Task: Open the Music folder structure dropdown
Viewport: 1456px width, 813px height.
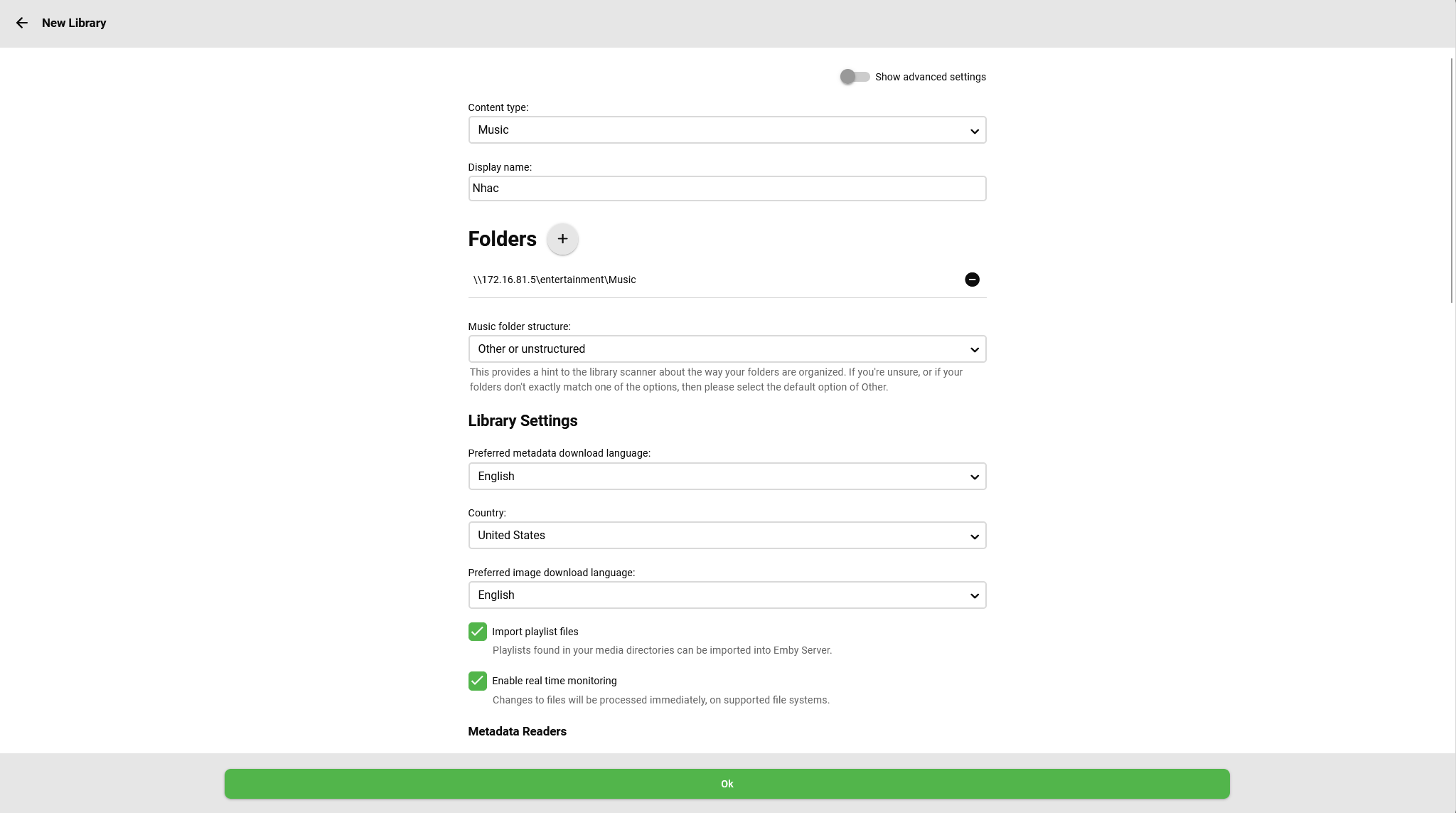Action: (727, 349)
